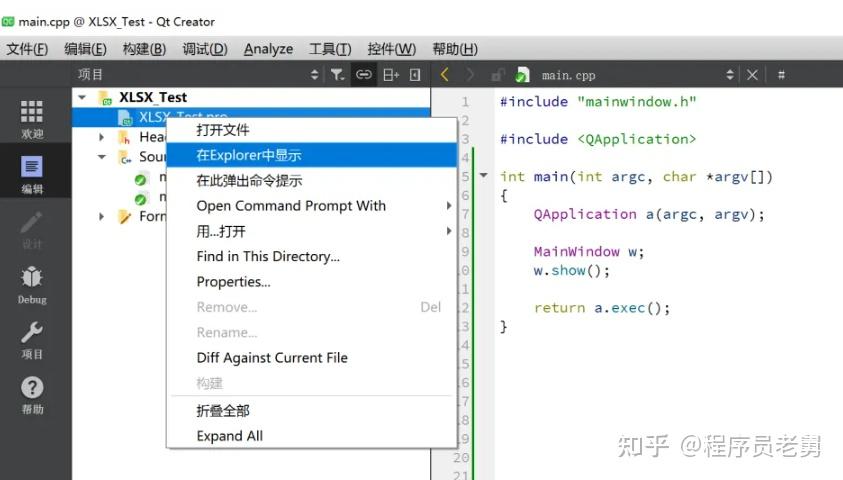
Task: Expand the Forms folder node
Action: point(101,217)
